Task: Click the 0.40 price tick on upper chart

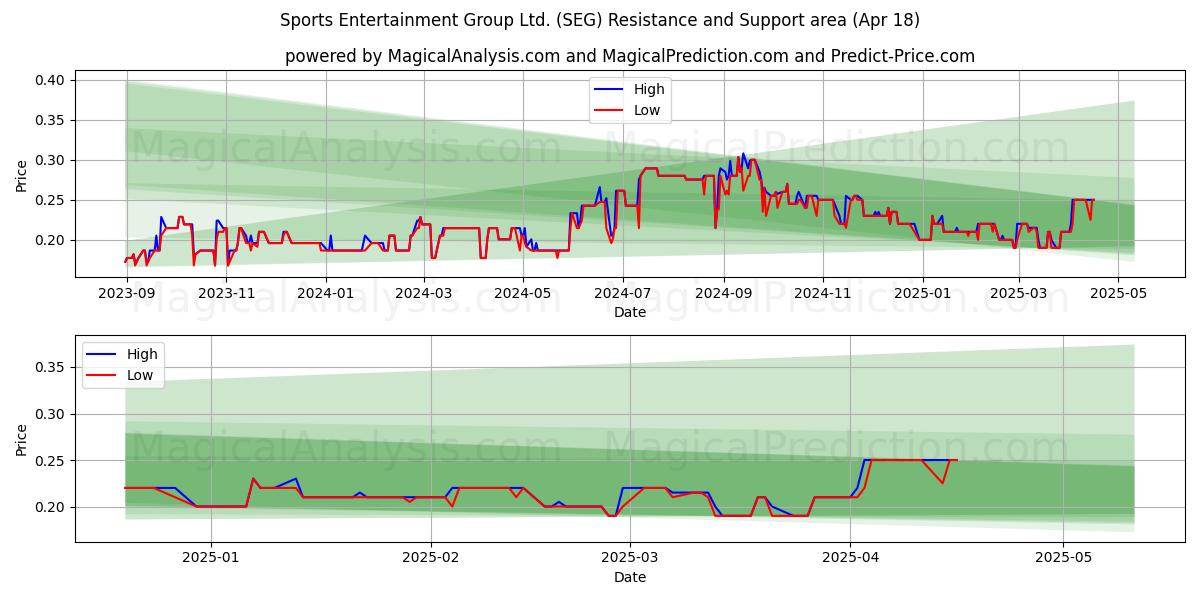Action: (x=51, y=80)
